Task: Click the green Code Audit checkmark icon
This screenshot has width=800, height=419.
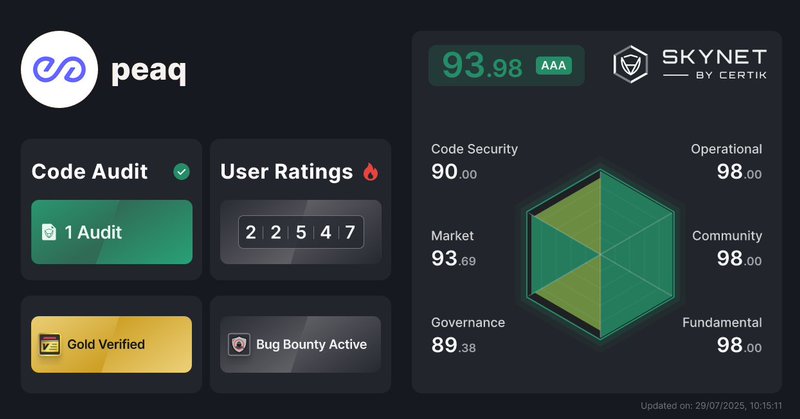Action: pos(181,171)
